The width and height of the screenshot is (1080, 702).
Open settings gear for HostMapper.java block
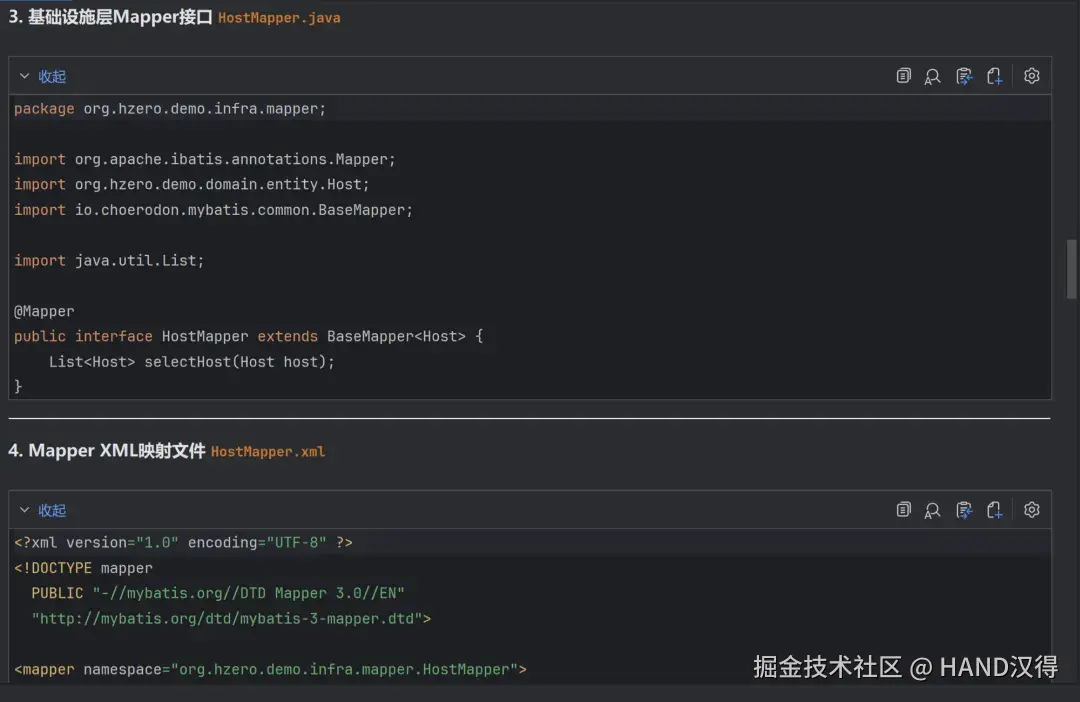1032,76
